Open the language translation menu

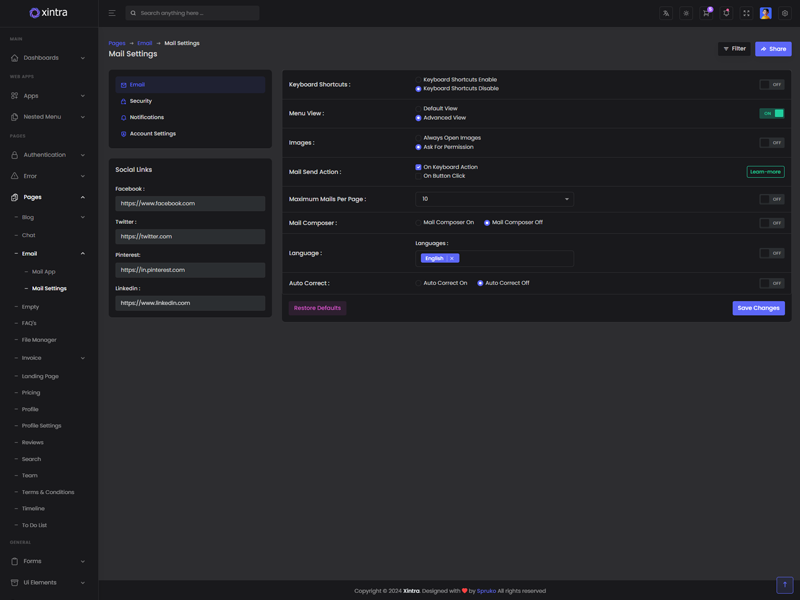tap(666, 13)
